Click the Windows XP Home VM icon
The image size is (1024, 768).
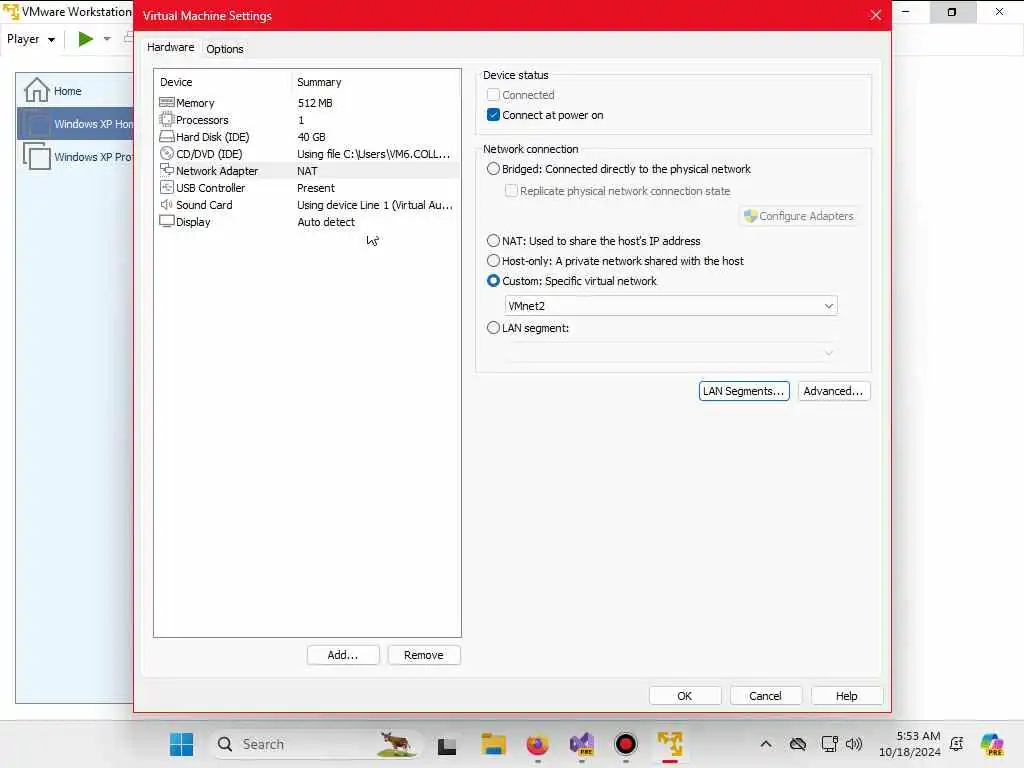[37, 123]
